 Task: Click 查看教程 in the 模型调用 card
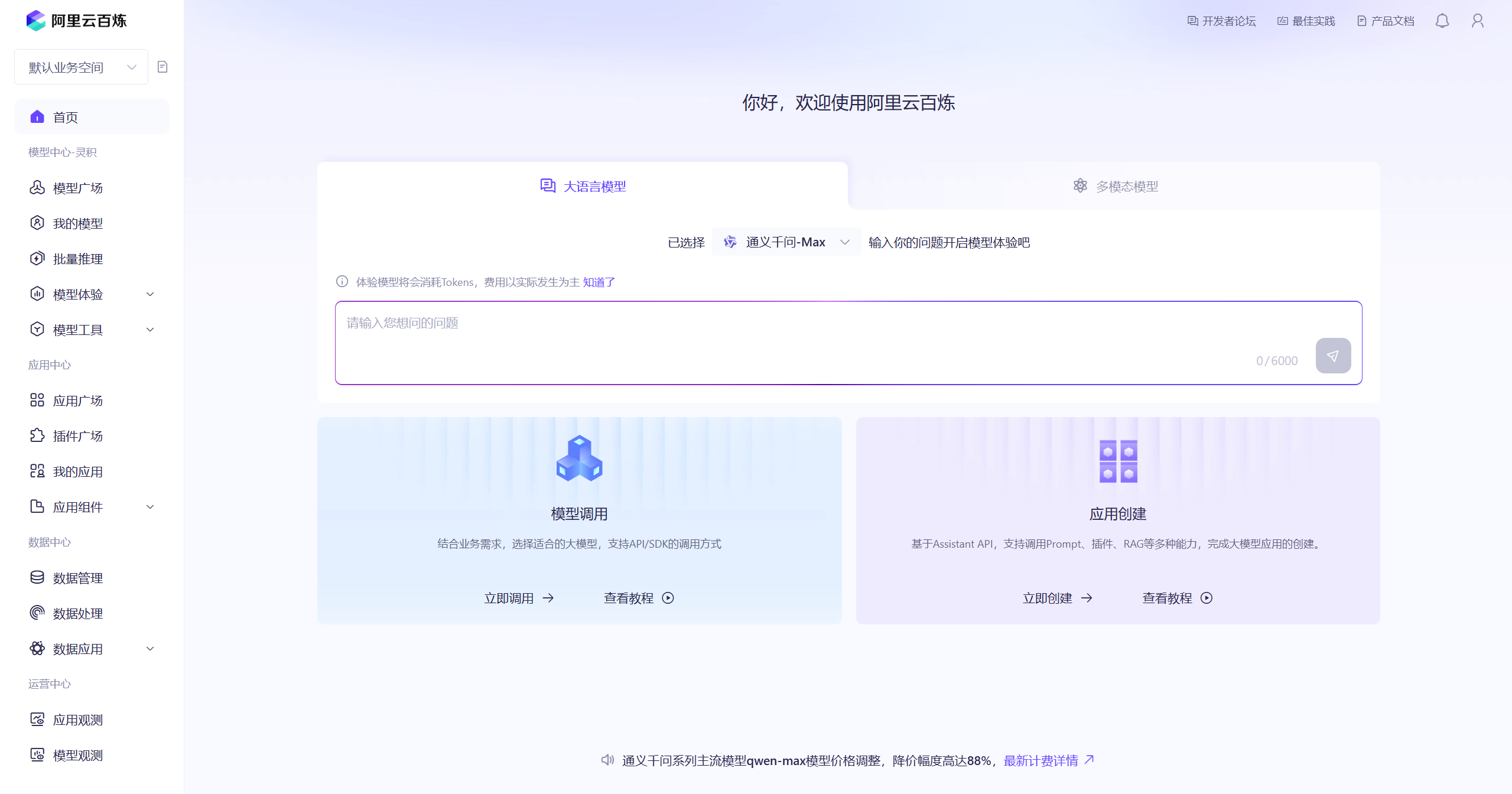[639, 598]
